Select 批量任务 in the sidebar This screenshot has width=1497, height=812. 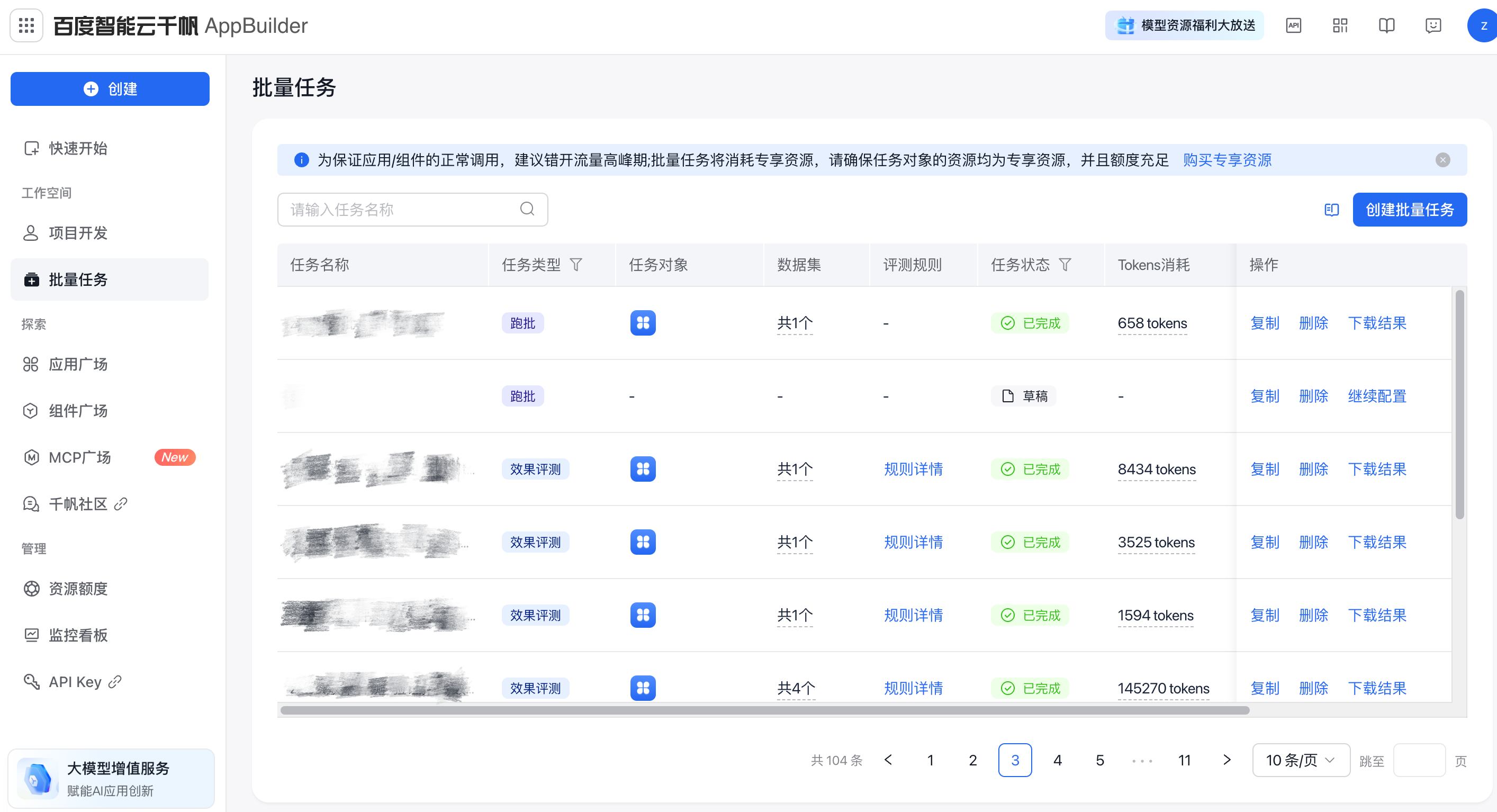(x=110, y=279)
